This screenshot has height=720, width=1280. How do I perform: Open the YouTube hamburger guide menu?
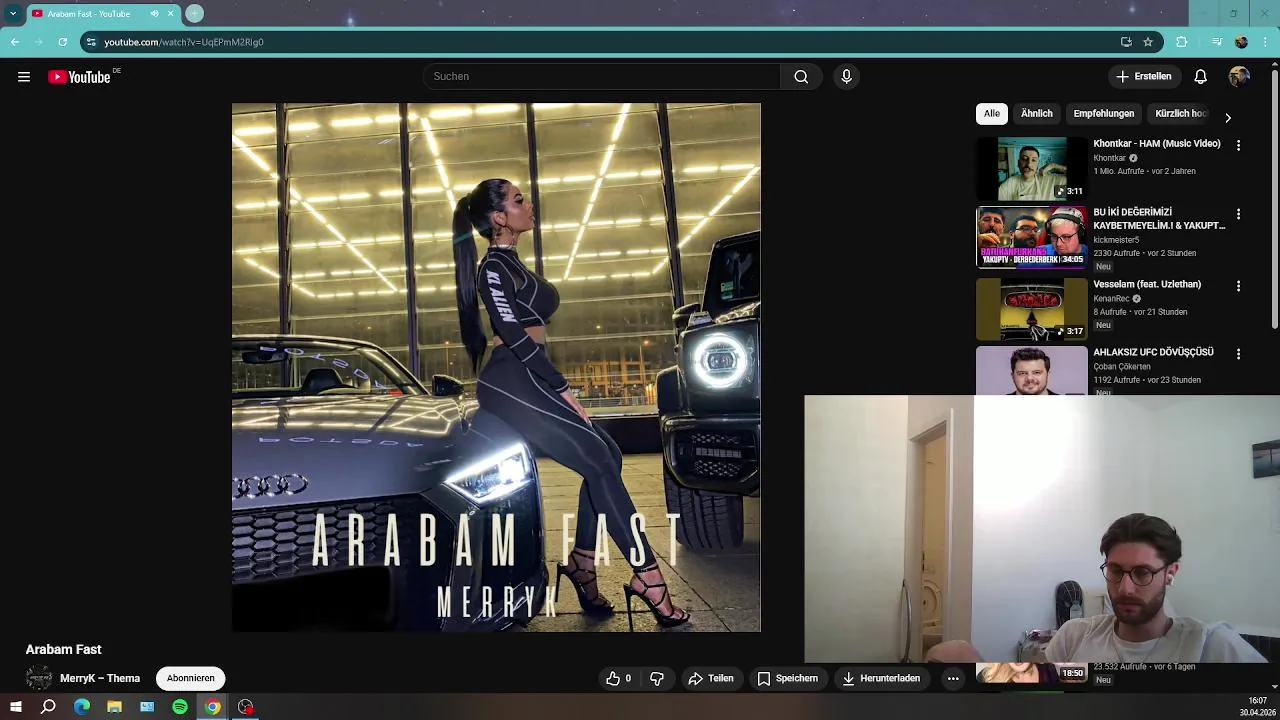(x=24, y=77)
